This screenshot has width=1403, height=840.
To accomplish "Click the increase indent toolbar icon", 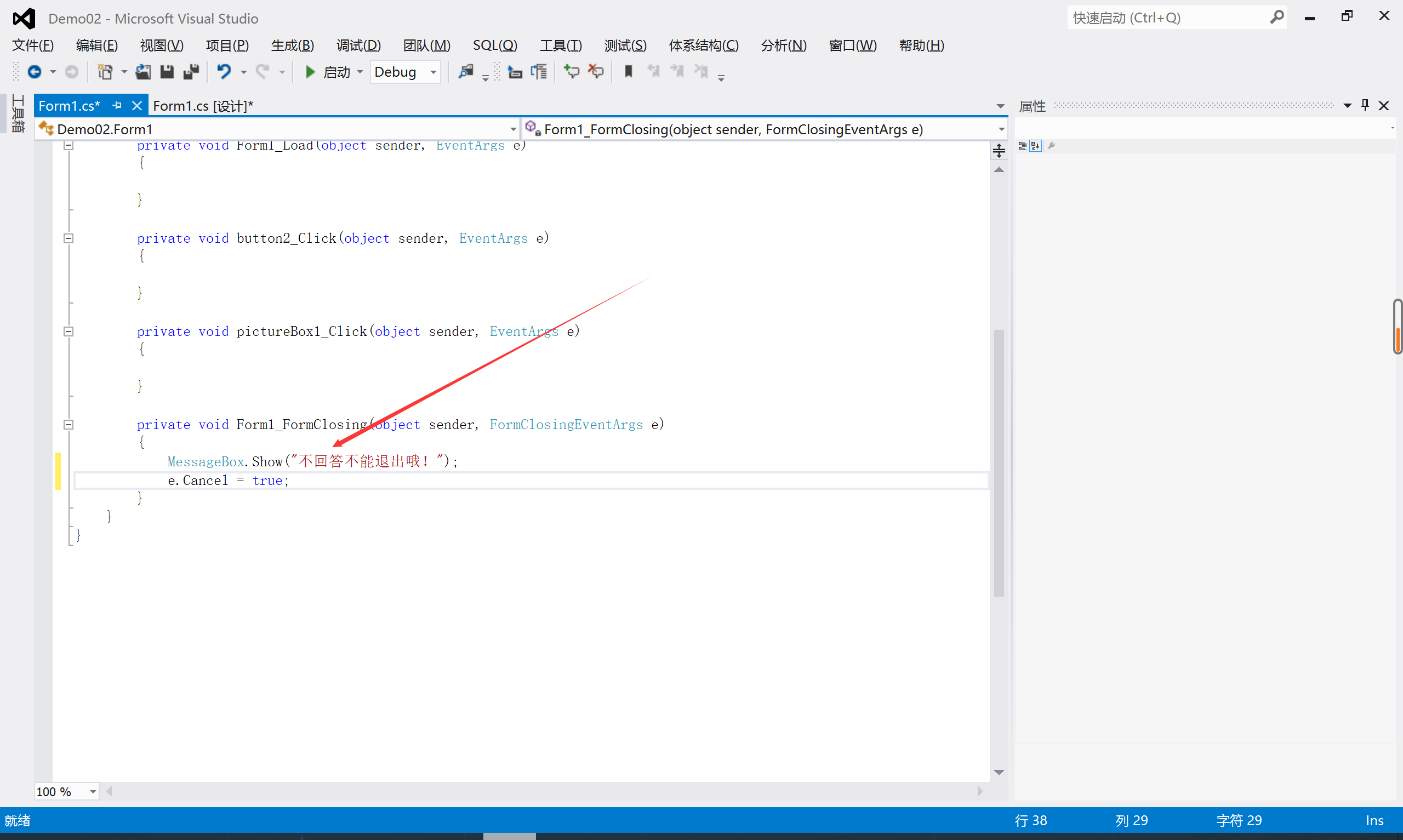I will click(539, 72).
